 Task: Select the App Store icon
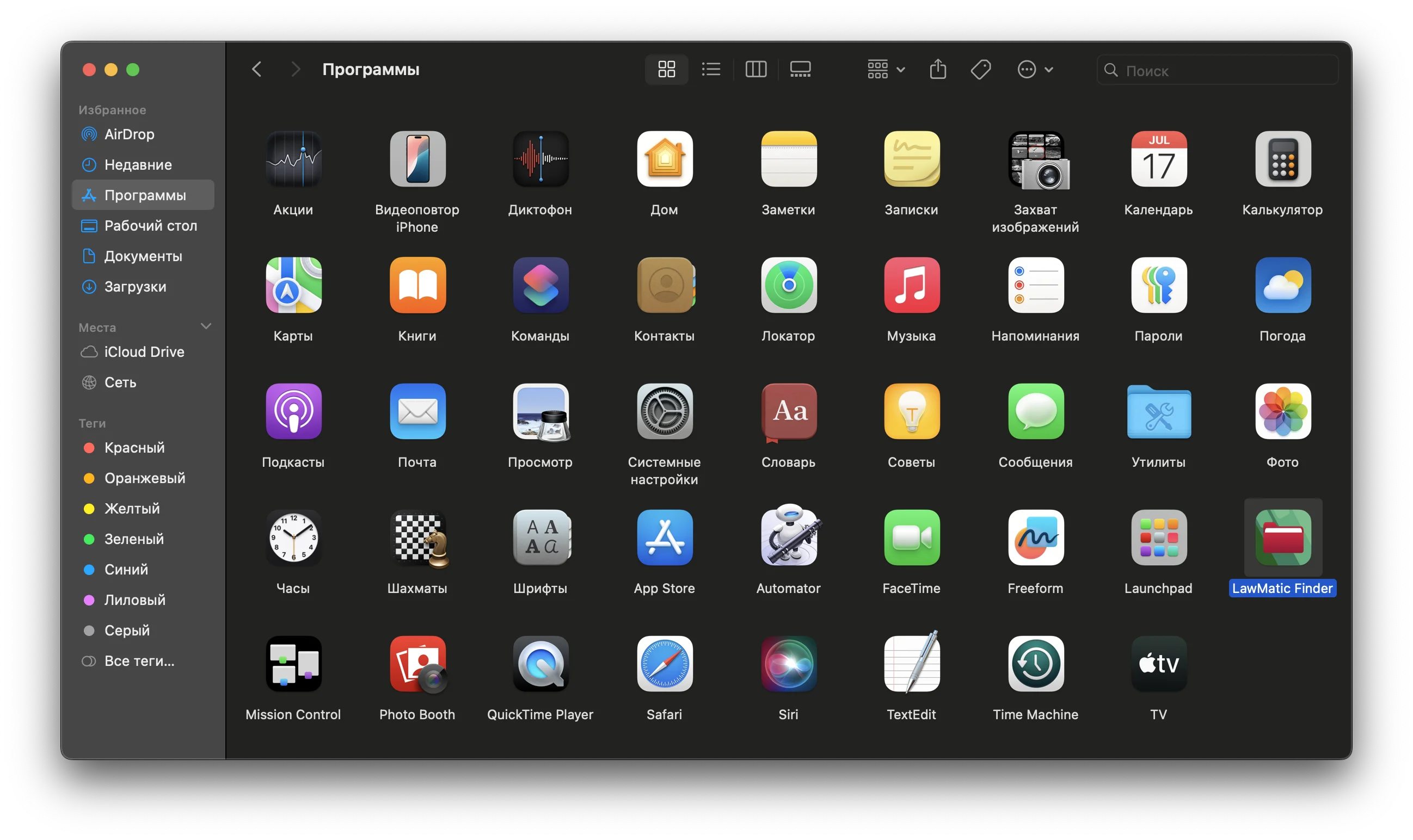click(665, 538)
